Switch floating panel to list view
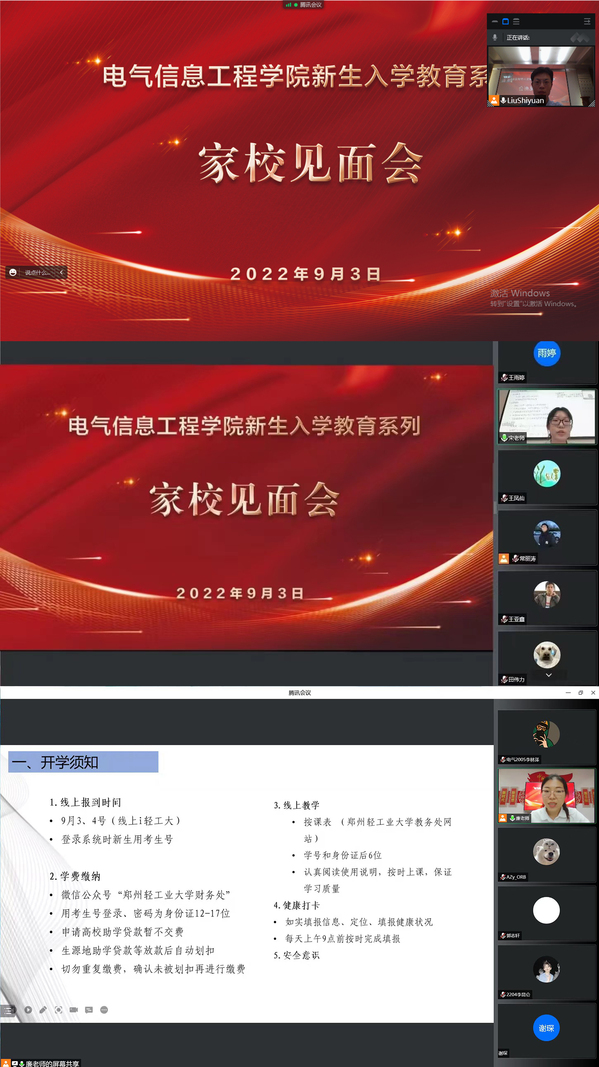The width and height of the screenshot is (599, 1067). point(516,21)
